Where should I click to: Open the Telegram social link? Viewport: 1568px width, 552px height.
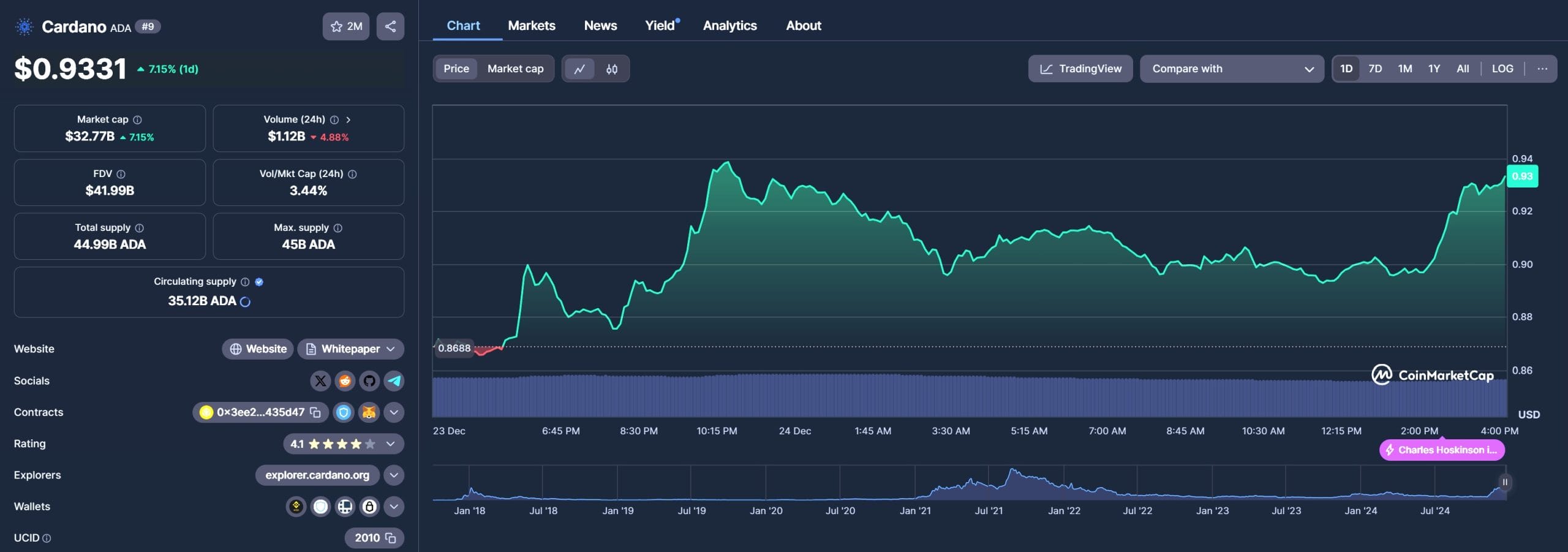394,381
